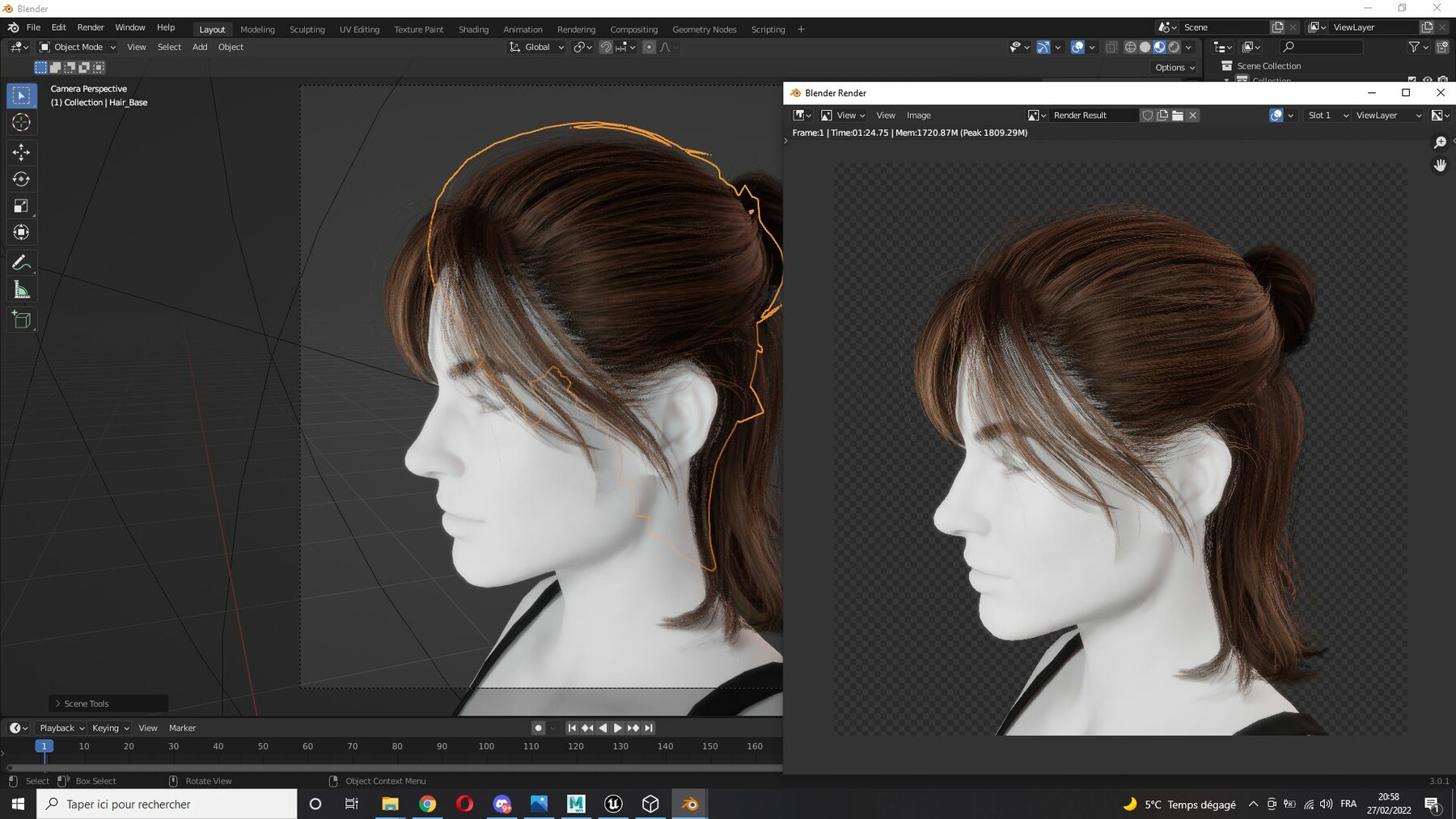Activate the 3D Cursor tool

tap(22, 123)
